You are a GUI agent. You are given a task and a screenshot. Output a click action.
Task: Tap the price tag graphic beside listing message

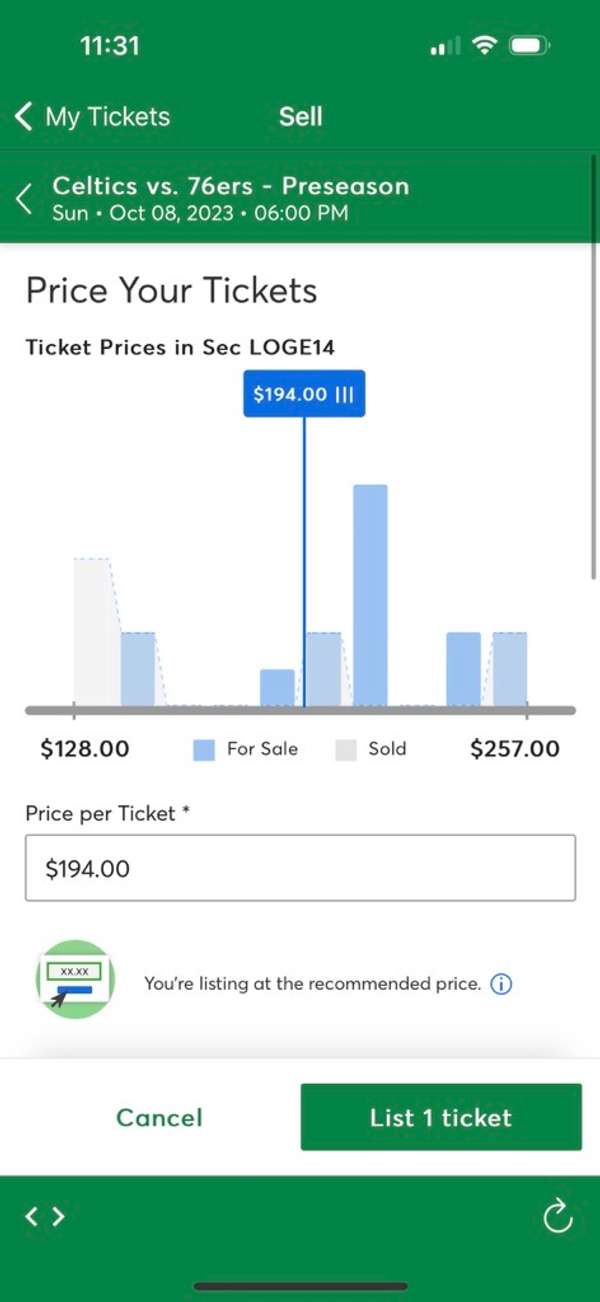click(x=74, y=979)
